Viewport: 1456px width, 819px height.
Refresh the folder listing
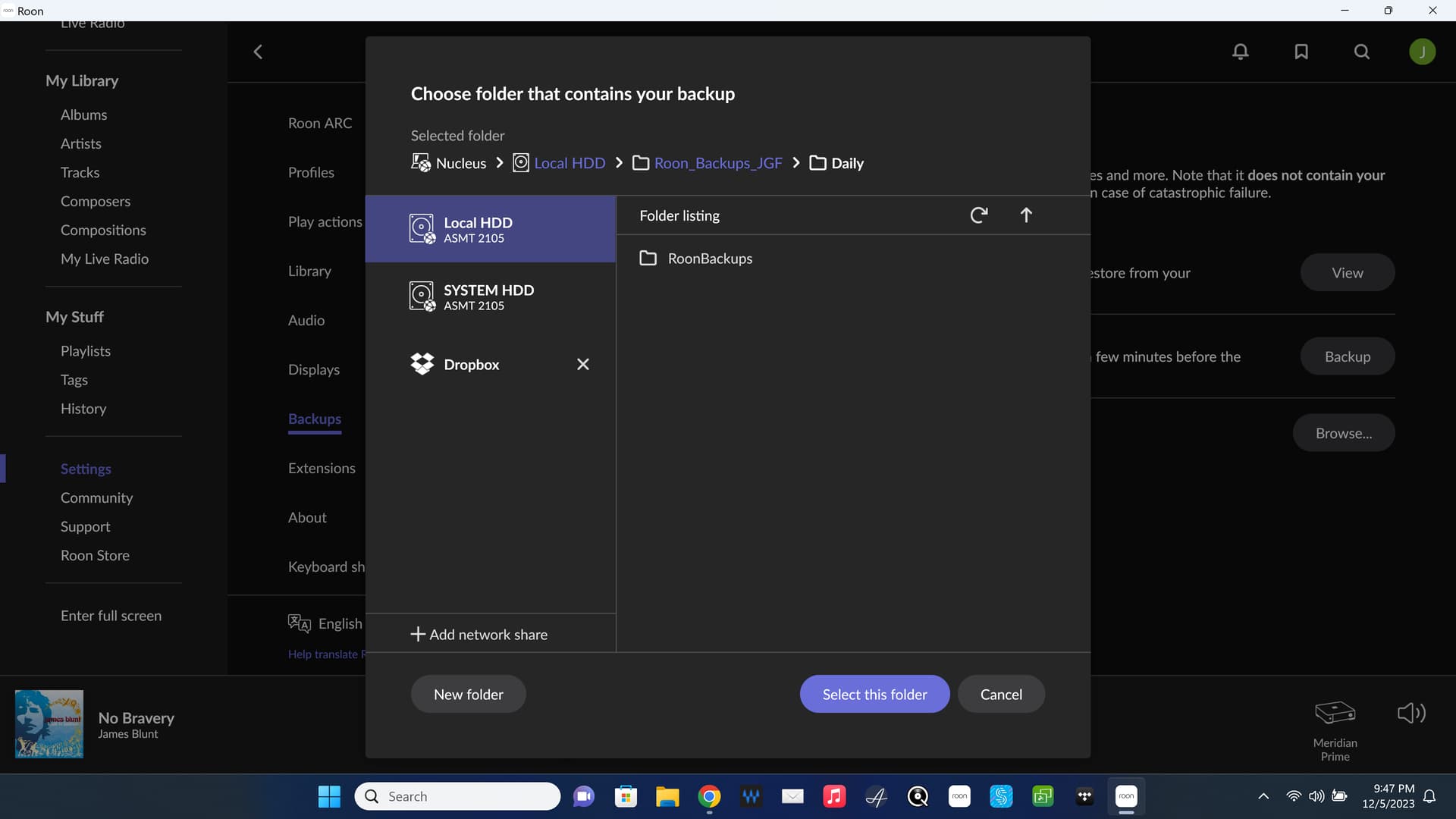pyautogui.click(x=978, y=215)
